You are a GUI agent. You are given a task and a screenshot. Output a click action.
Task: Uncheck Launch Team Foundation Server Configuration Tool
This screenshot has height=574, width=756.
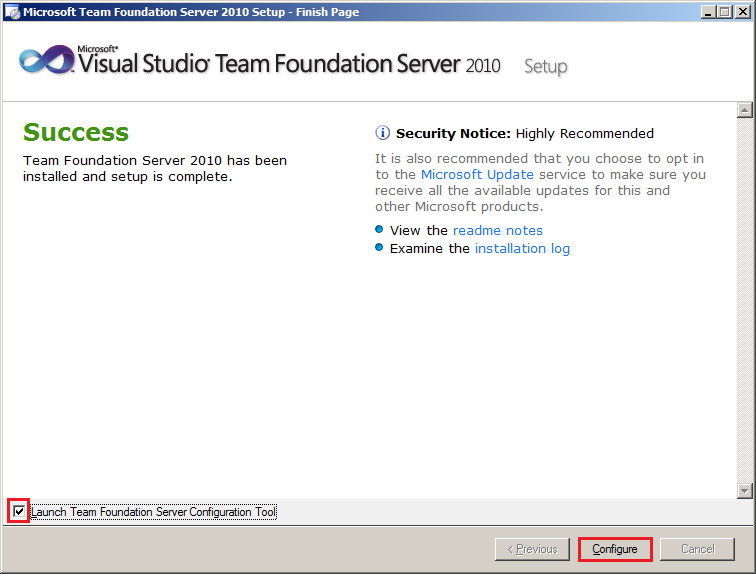pyautogui.click(x=19, y=511)
